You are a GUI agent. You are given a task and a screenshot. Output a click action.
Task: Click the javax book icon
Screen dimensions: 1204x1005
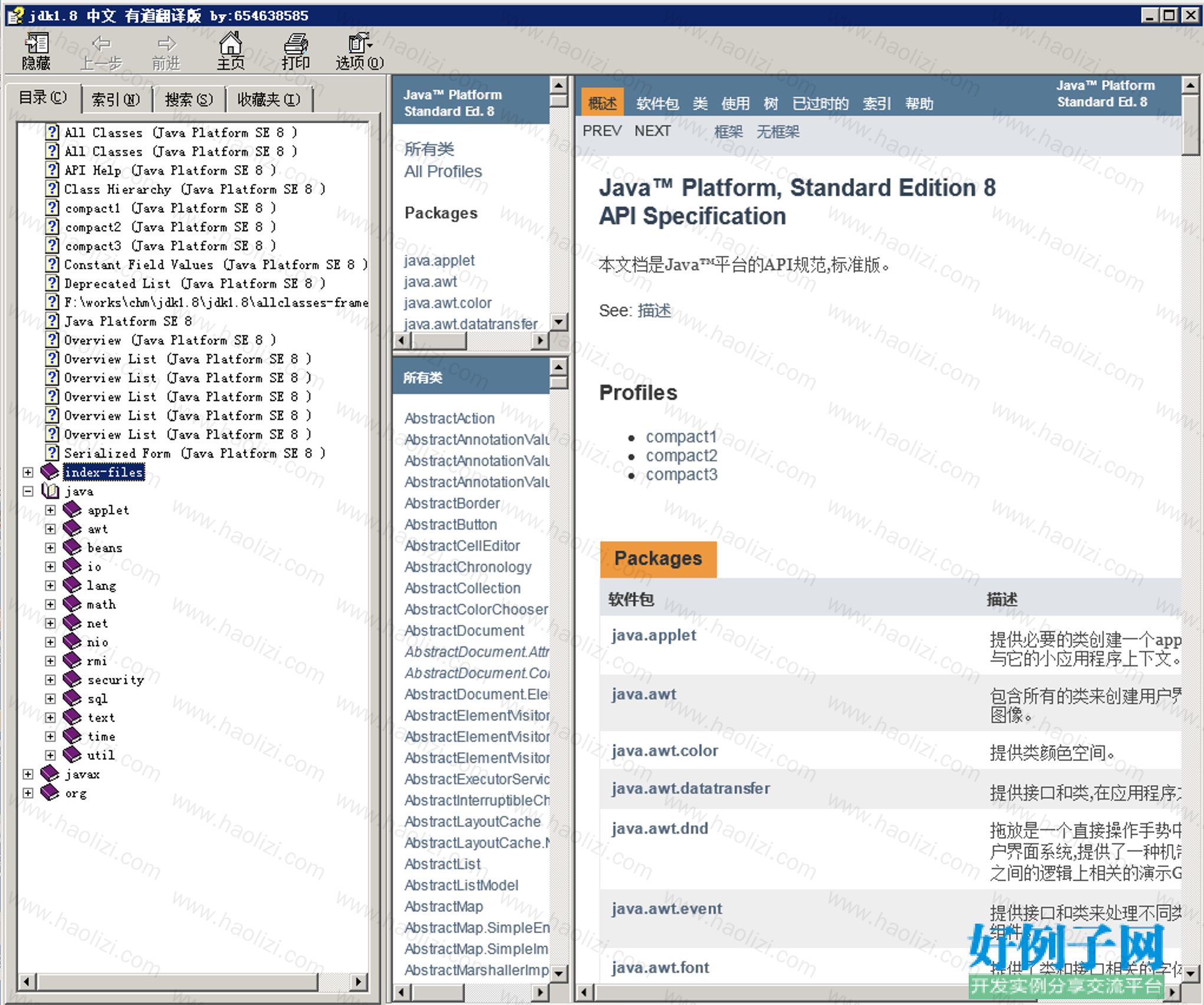[x=50, y=774]
